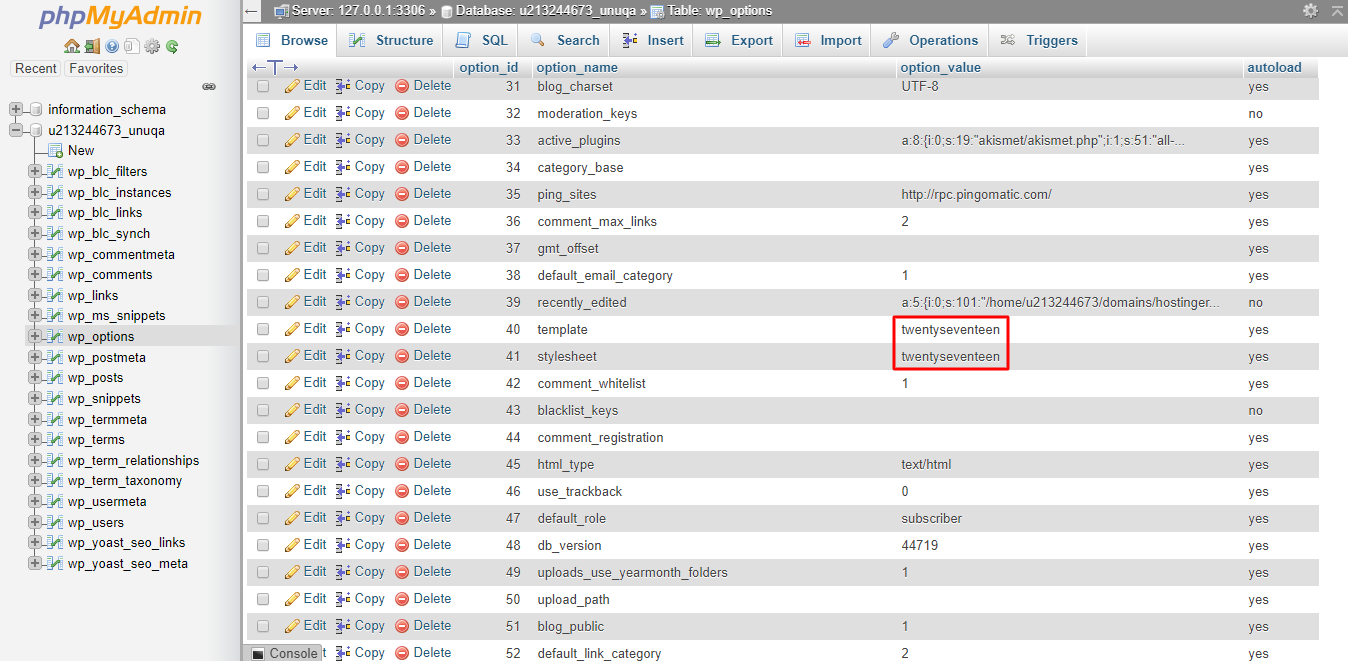Open phpMyAdmin documentation help icon
1348x661 pixels.
tap(112, 46)
